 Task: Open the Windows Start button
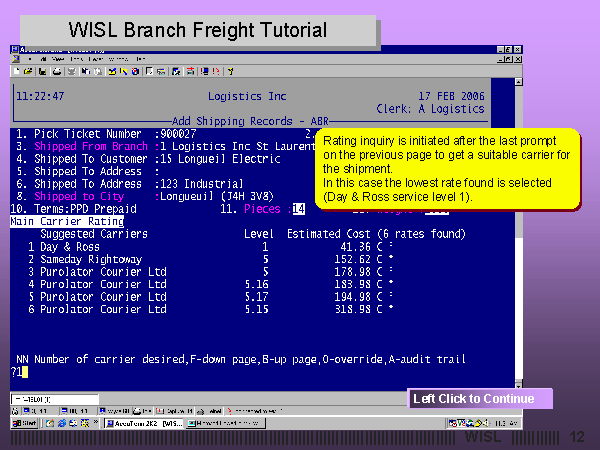24,423
